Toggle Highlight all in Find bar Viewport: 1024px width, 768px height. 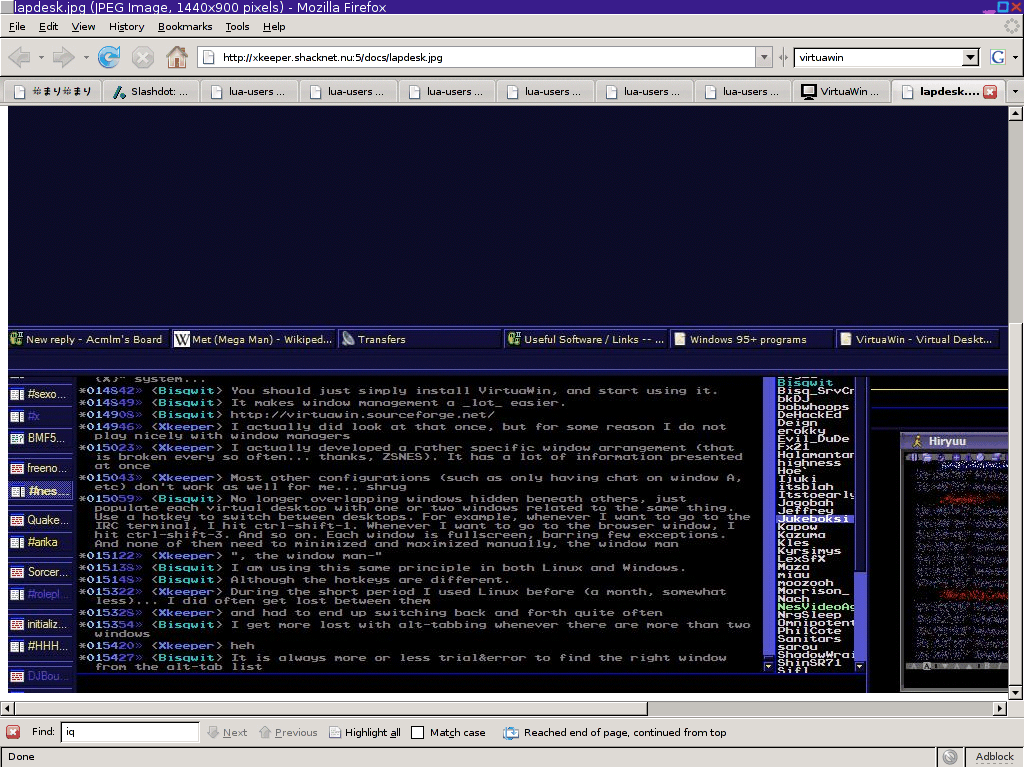pyautogui.click(x=364, y=732)
